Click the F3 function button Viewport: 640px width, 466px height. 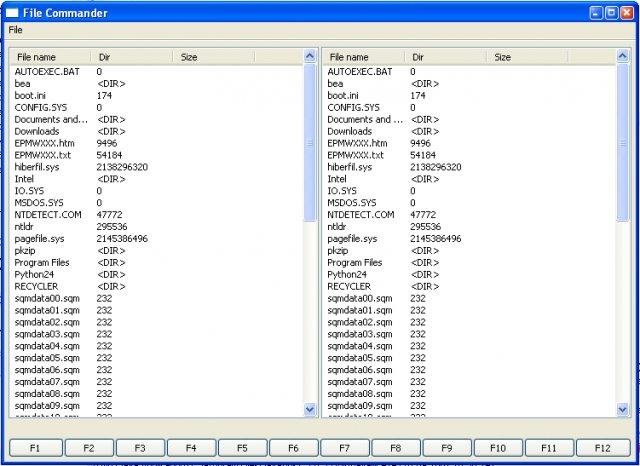tap(140, 448)
